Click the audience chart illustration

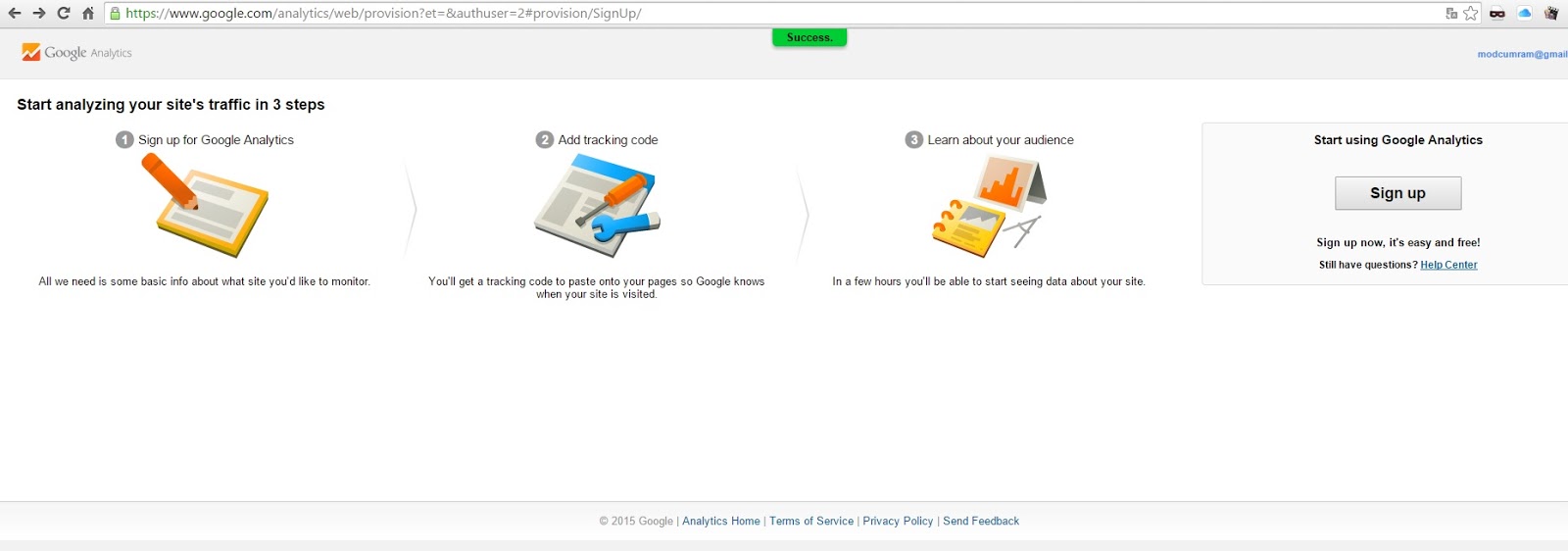point(989,206)
